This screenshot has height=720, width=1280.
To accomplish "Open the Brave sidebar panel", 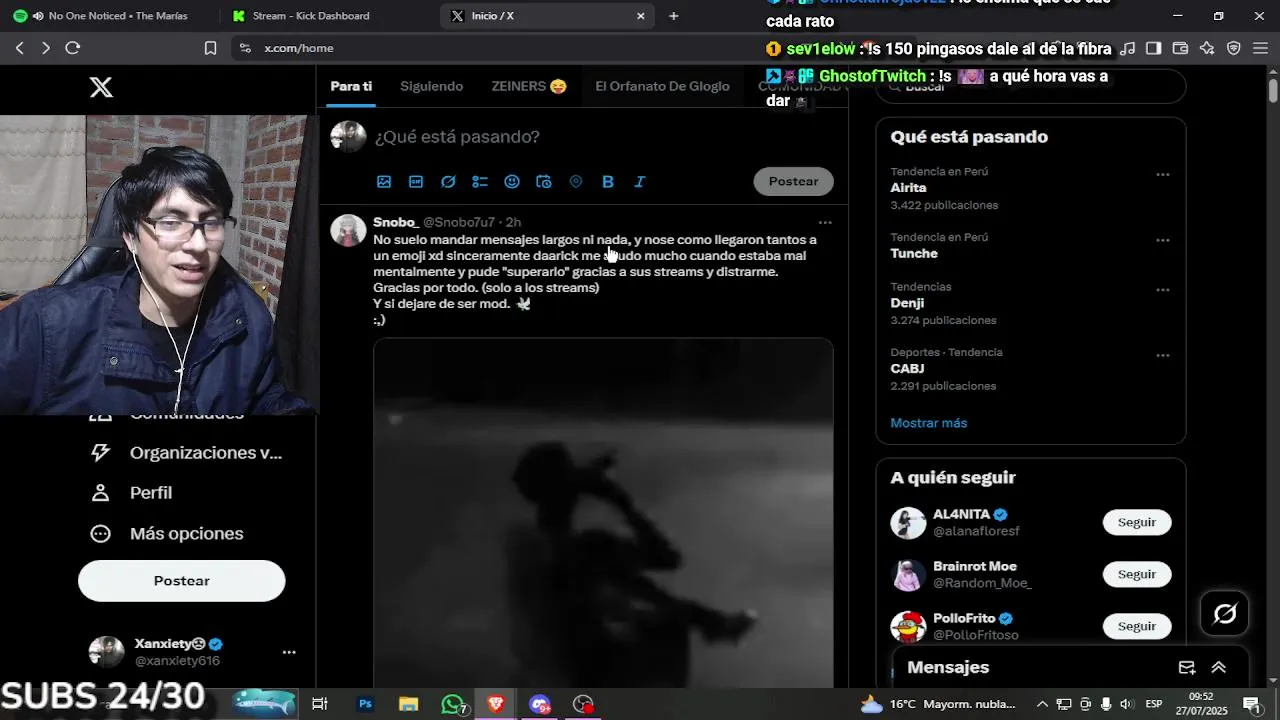I will pyautogui.click(x=1153, y=48).
